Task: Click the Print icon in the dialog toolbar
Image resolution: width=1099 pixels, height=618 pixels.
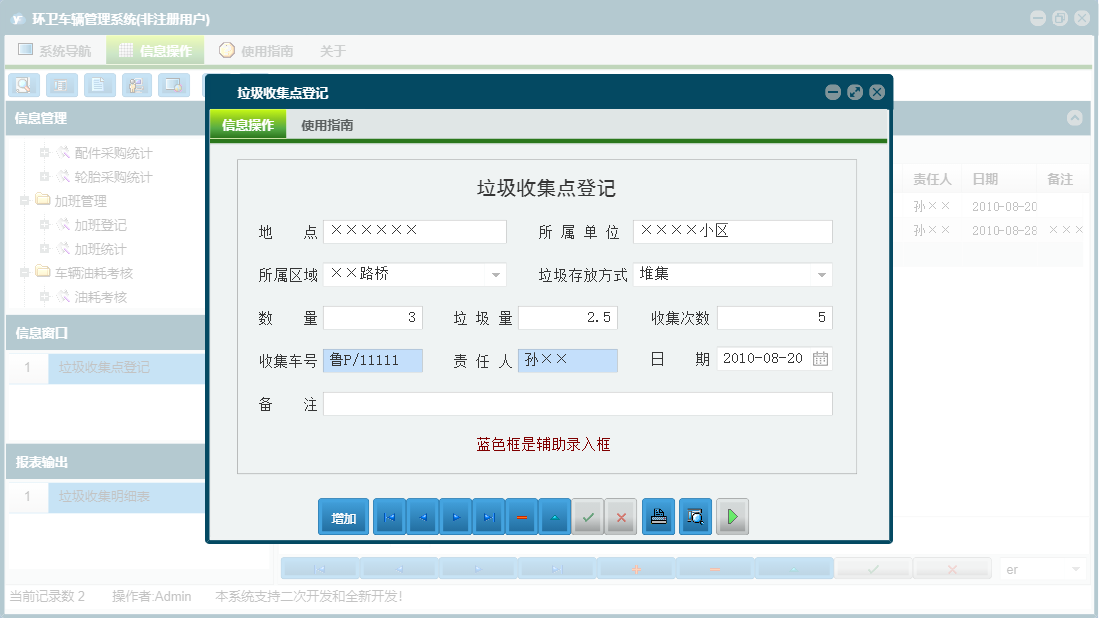Action: pyautogui.click(x=658, y=517)
